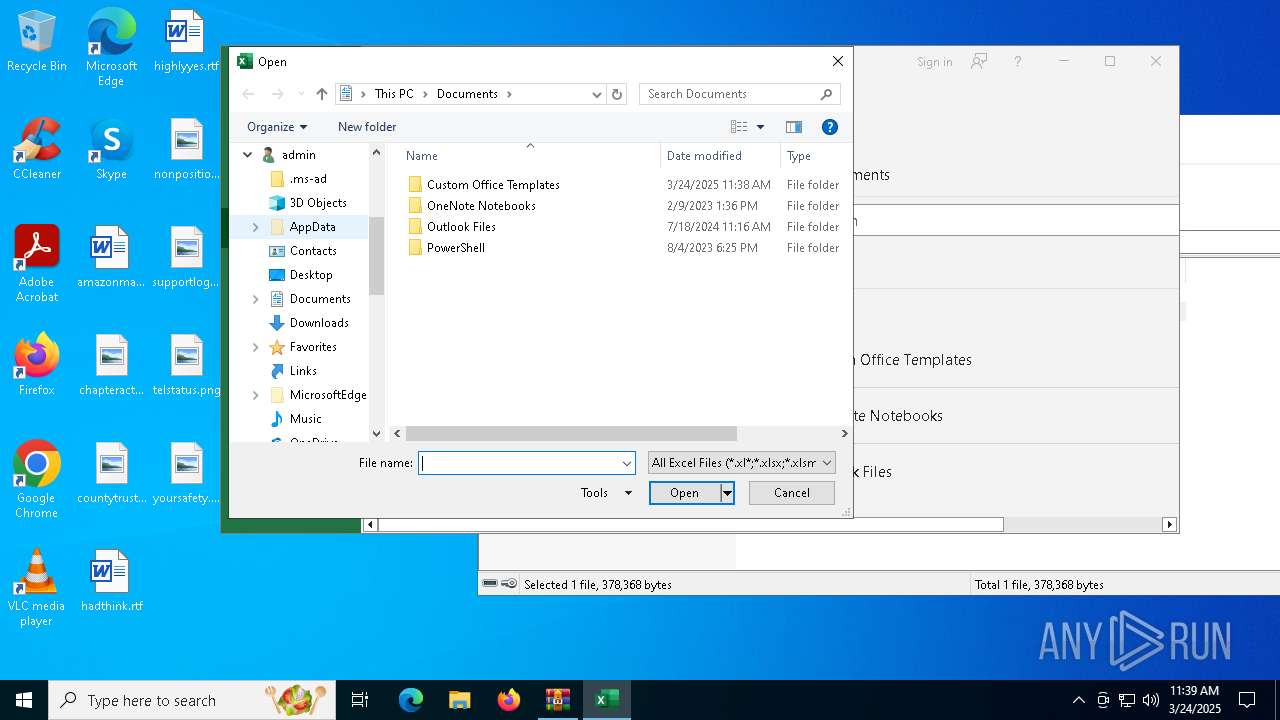Click the Firefox icon in taskbar
Image resolution: width=1280 pixels, height=720 pixels.
coord(508,700)
